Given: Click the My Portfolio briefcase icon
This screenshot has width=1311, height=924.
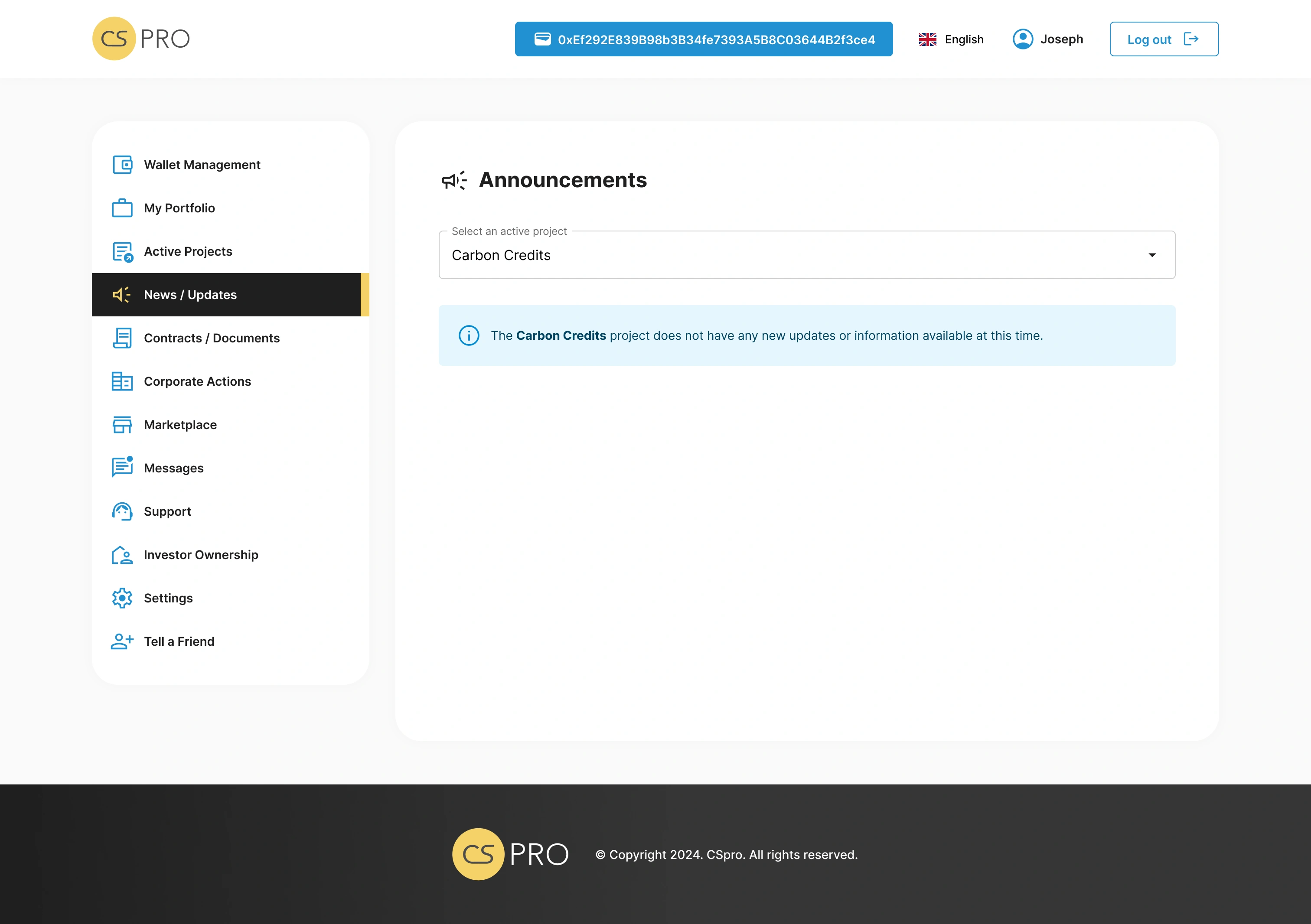Looking at the screenshot, I should pos(122,208).
